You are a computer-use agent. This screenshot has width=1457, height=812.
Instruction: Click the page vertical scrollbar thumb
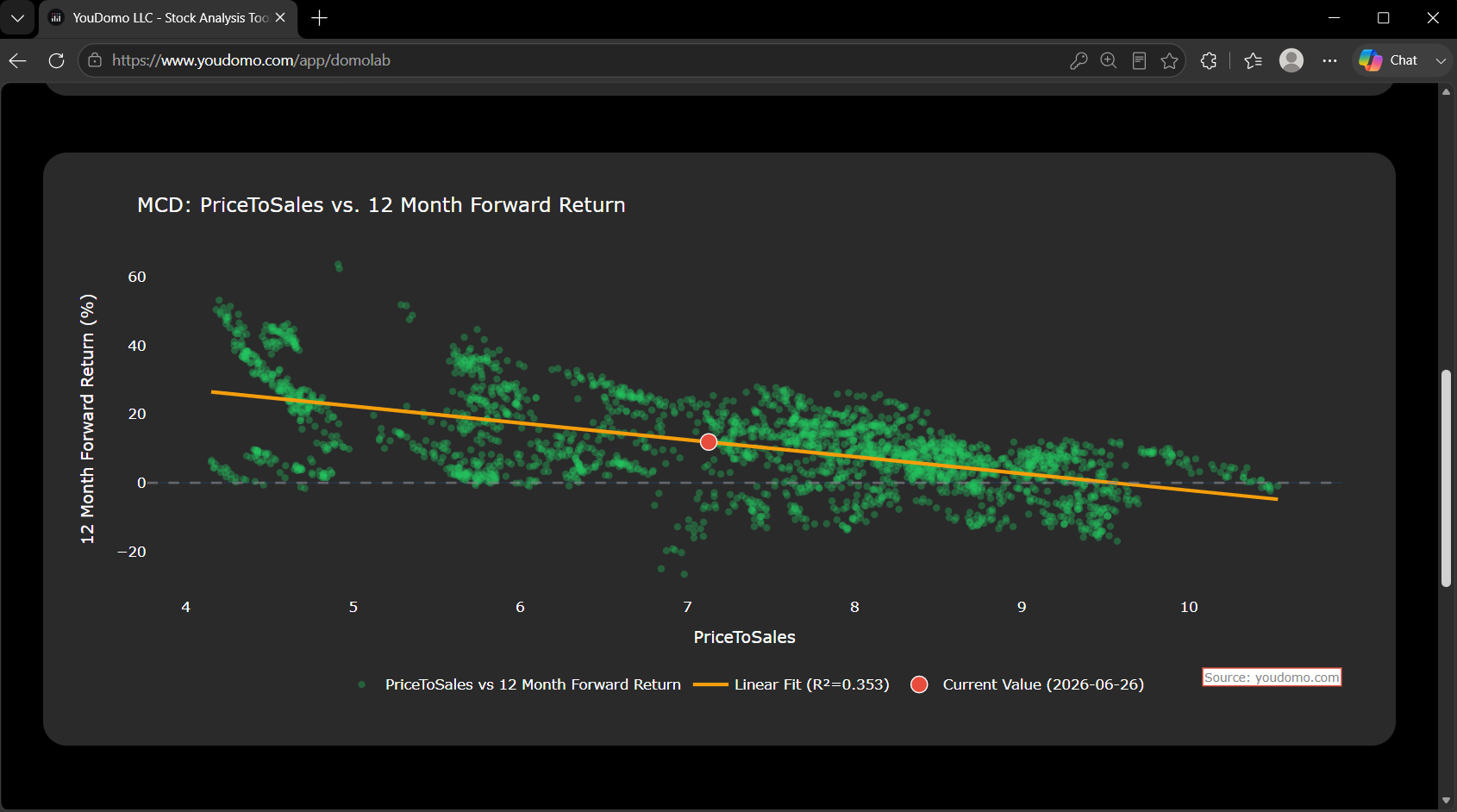pos(1446,478)
